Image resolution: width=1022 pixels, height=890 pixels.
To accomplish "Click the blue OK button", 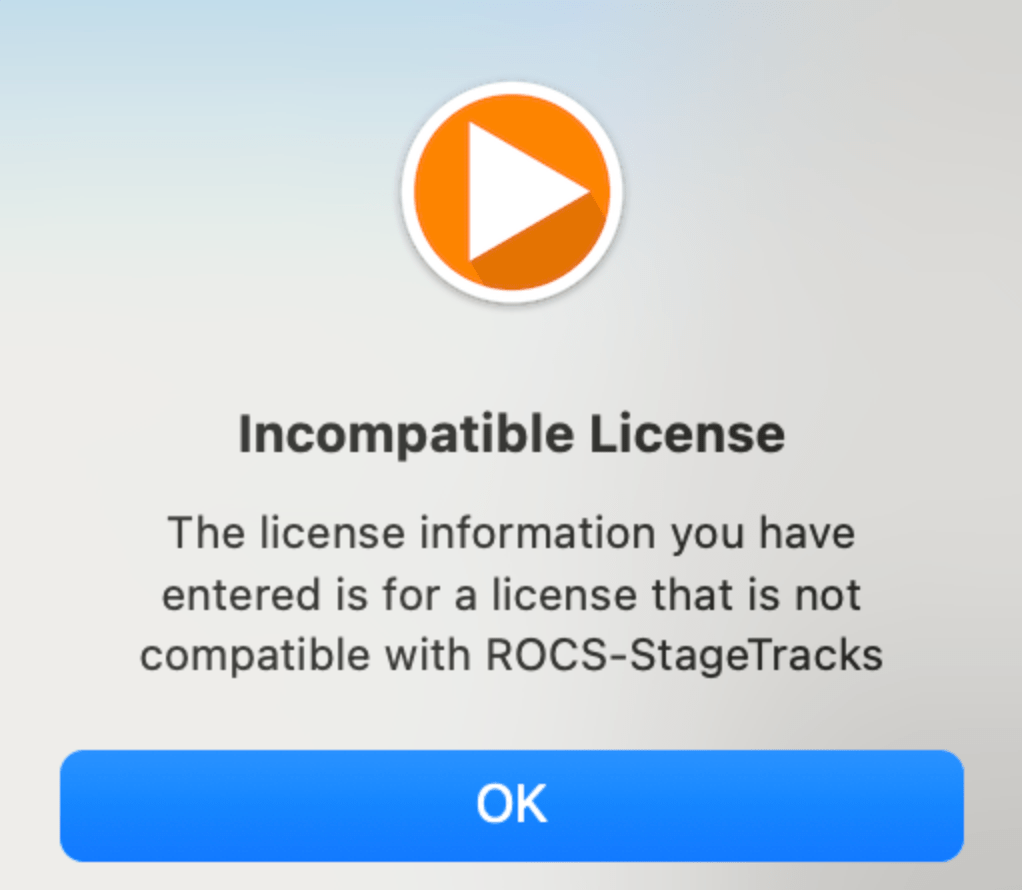I will click(x=512, y=806).
